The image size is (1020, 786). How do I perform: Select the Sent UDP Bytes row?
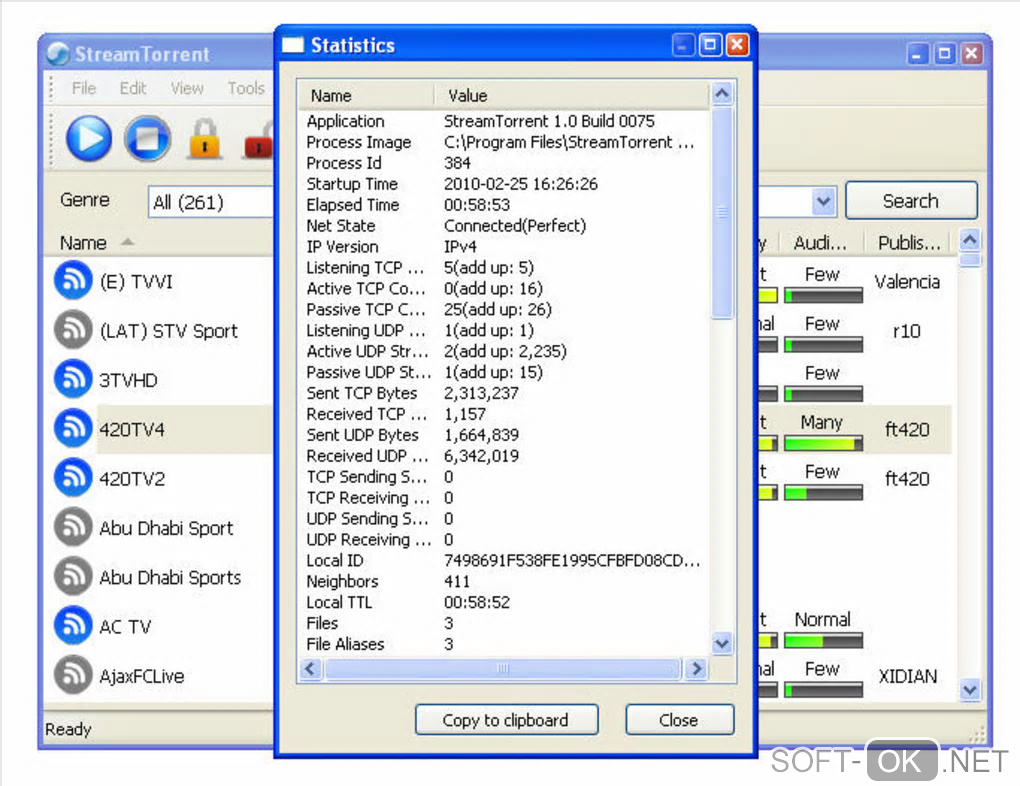click(x=504, y=435)
